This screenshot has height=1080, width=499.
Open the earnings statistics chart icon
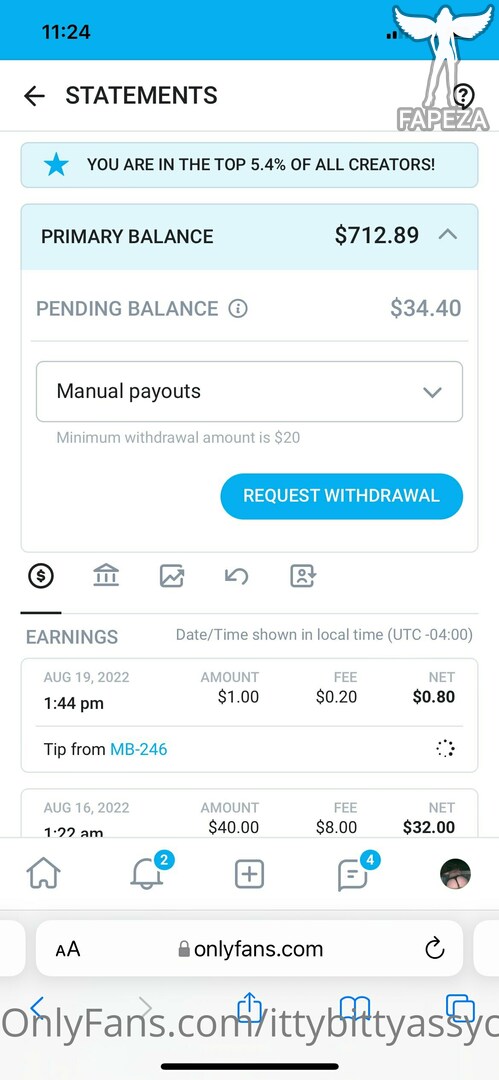click(172, 575)
